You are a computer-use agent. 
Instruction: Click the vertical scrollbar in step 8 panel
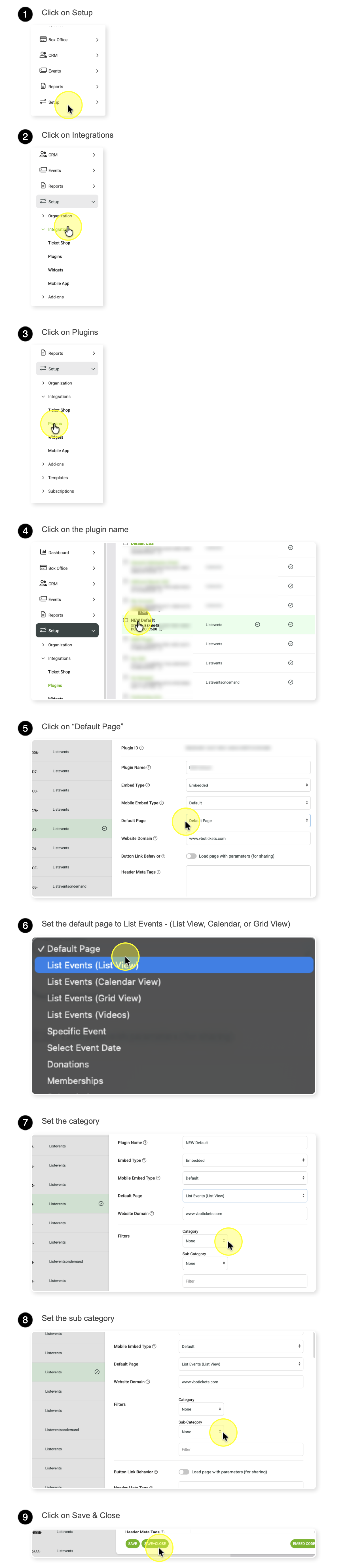tap(314, 1345)
